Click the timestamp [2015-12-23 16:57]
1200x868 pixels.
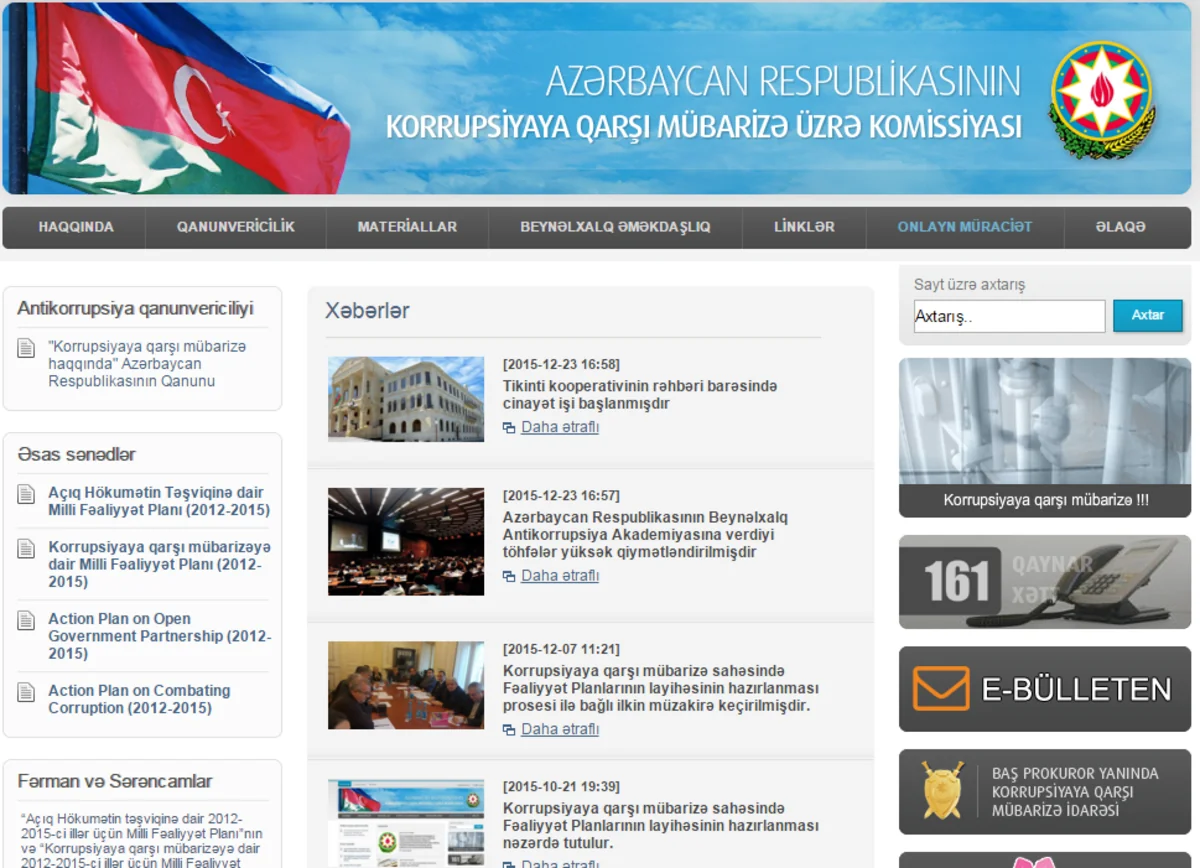(x=561, y=495)
